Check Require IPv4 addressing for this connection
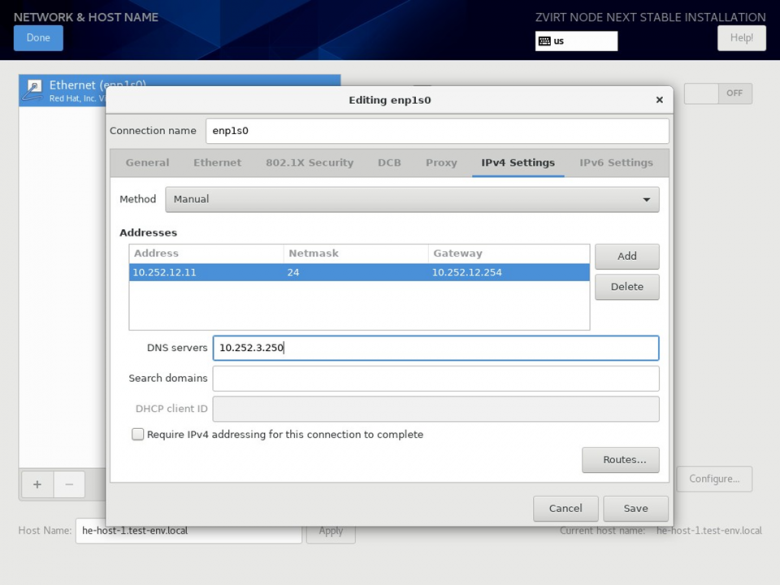Viewport: 780px width, 585px height. click(138, 434)
